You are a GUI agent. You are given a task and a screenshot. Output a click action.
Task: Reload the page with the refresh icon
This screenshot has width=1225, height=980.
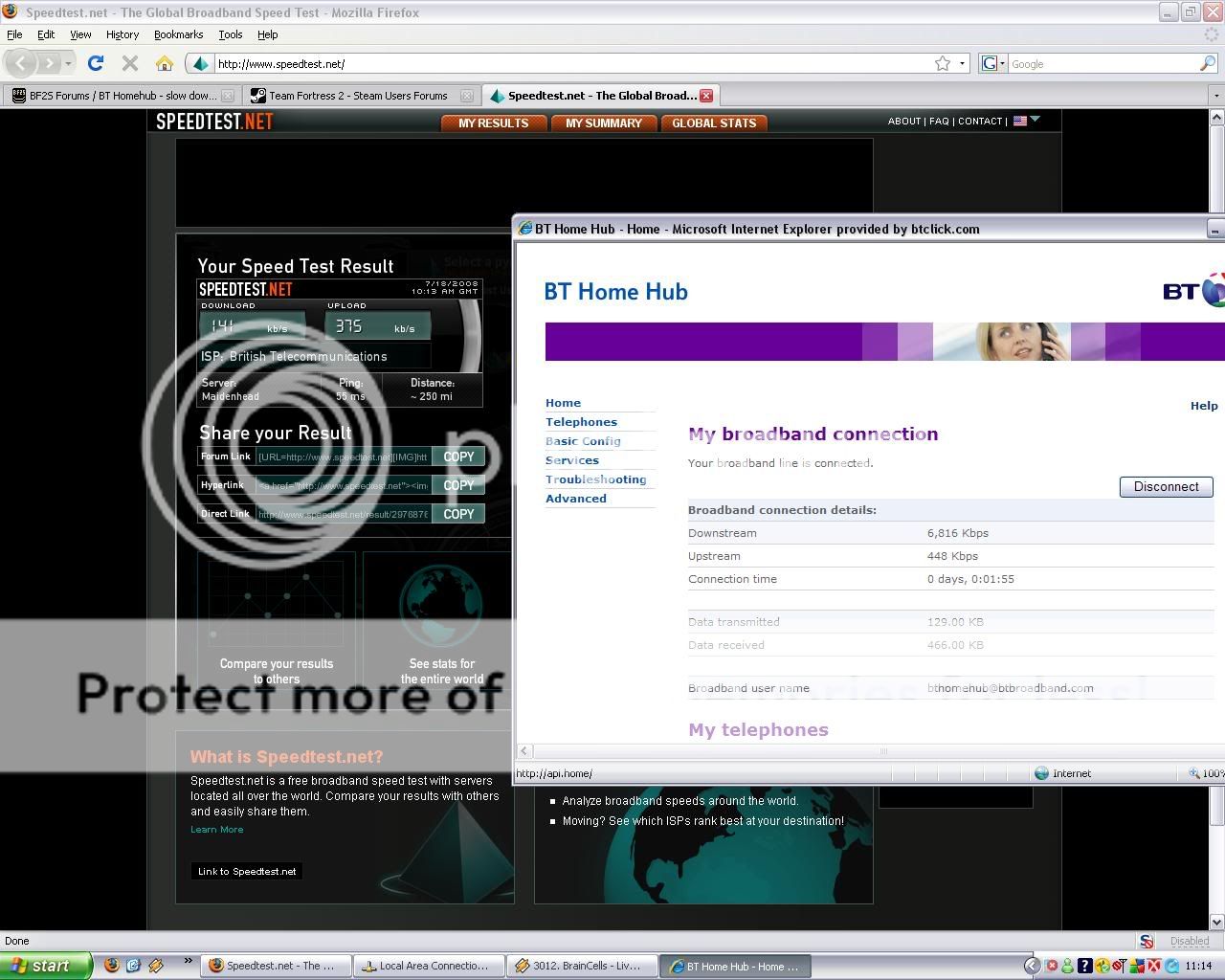(95, 63)
